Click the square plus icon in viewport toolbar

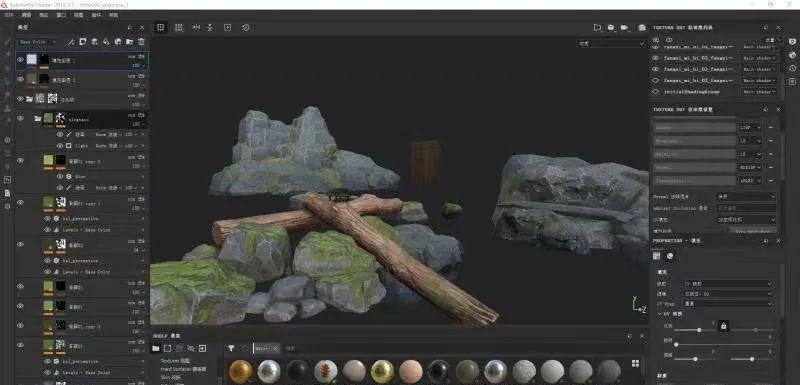(x=228, y=28)
